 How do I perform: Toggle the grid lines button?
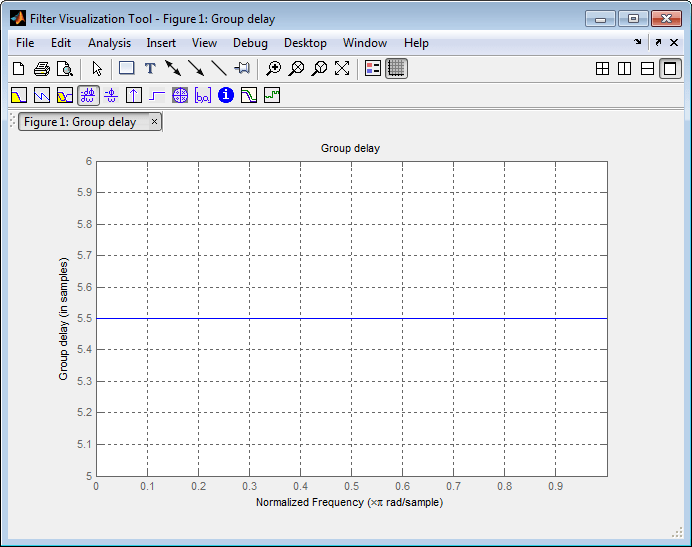[396, 68]
